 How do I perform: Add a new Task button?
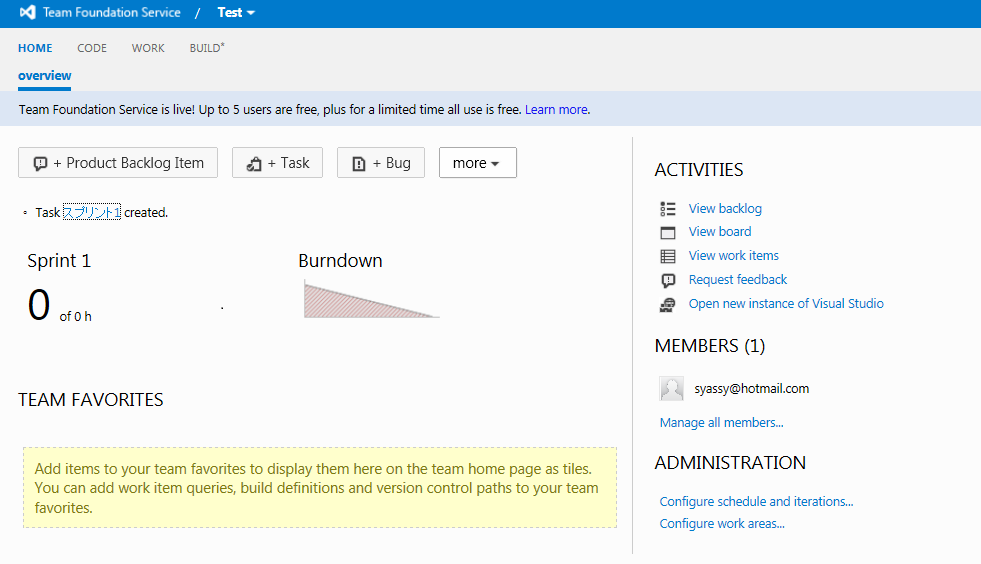click(x=277, y=163)
